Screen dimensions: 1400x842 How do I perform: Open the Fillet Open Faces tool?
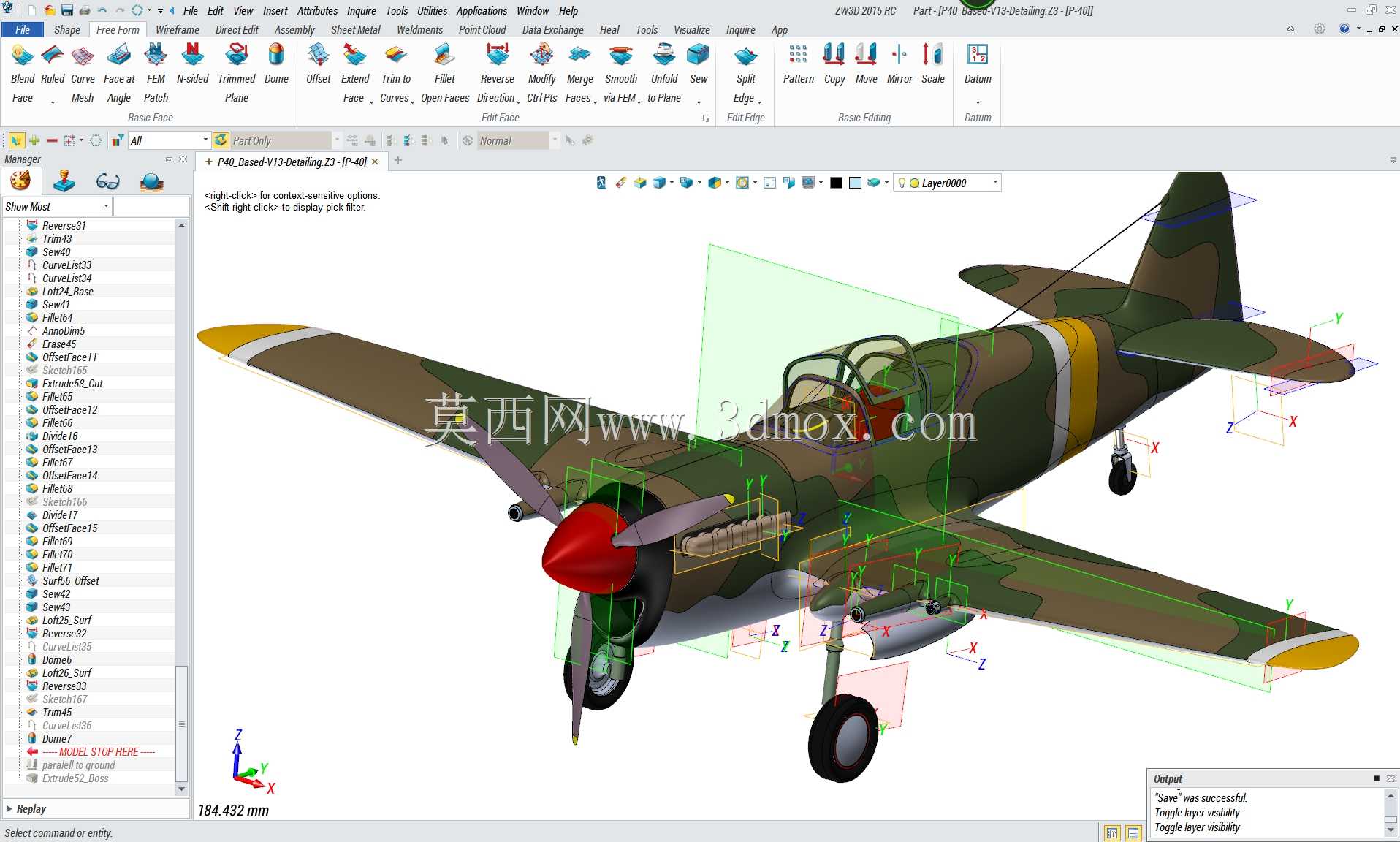(445, 73)
